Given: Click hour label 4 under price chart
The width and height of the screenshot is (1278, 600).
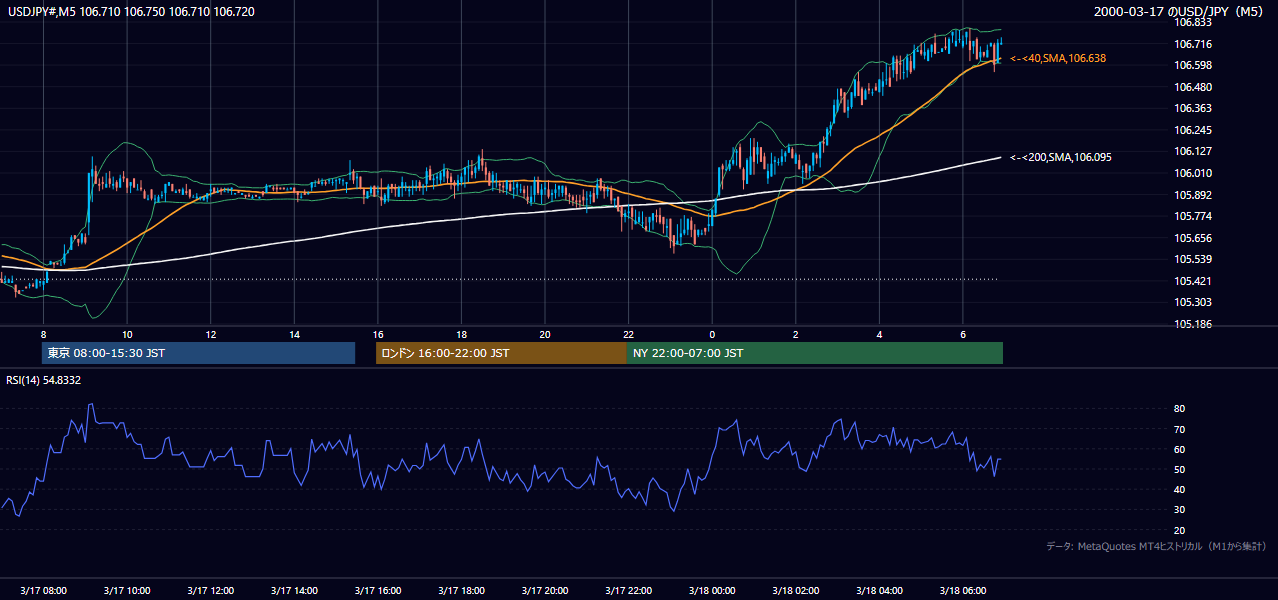Looking at the screenshot, I should 879,334.
